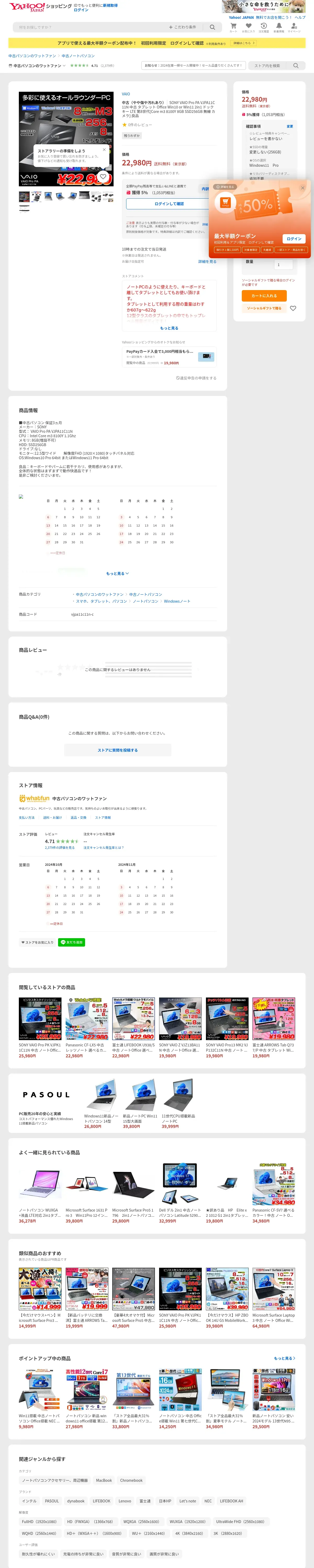Click 新規取得 link in header
314x1568 pixels.
(110, 5)
